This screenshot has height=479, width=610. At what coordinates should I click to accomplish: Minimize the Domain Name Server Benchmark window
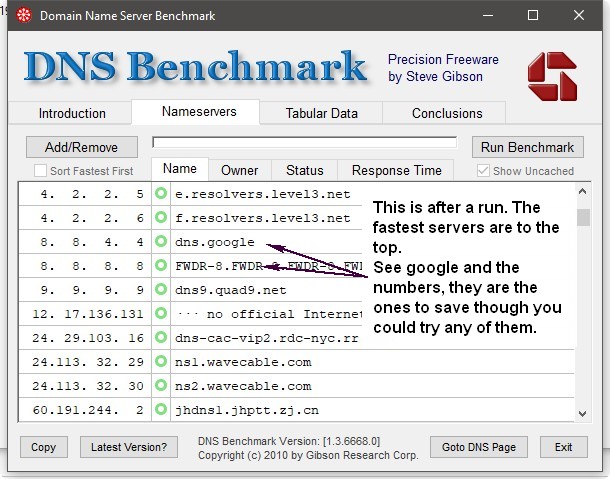coord(488,16)
